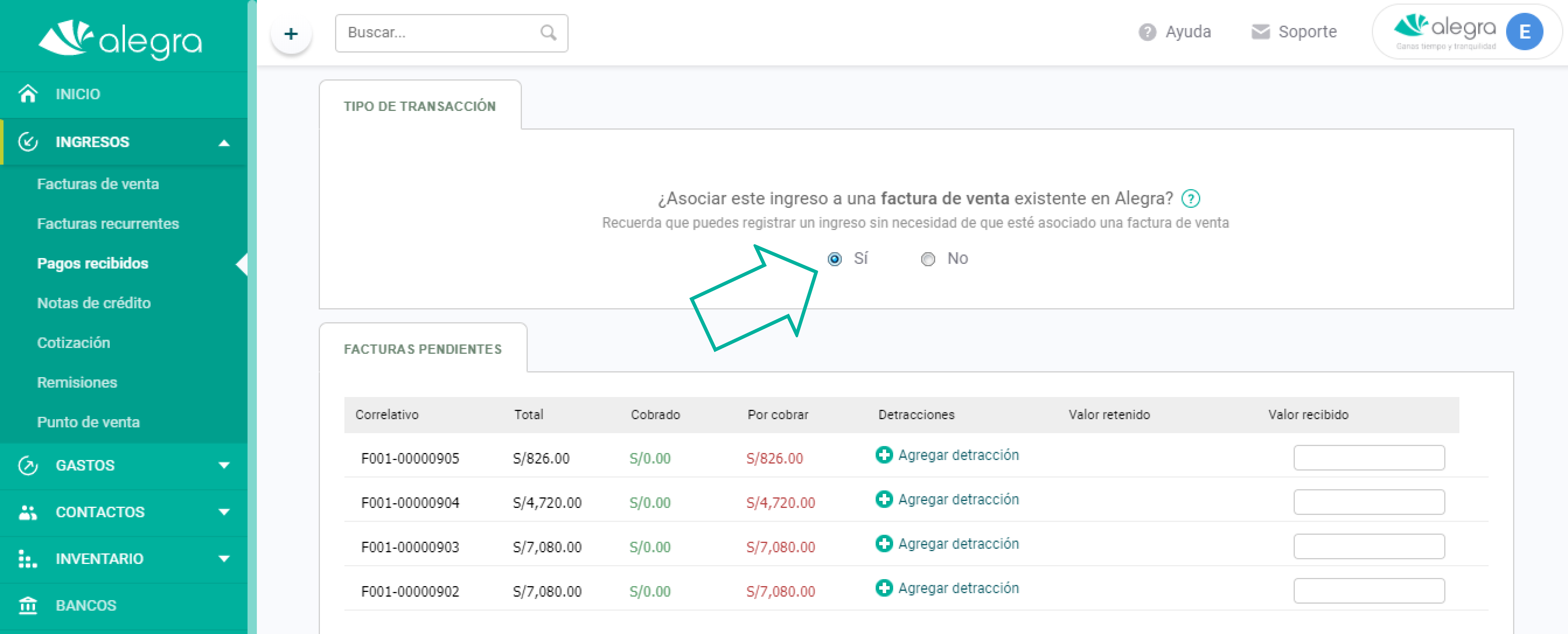1568x634 pixels.
Task: Open the BANCOS section label
Action: click(x=86, y=606)
